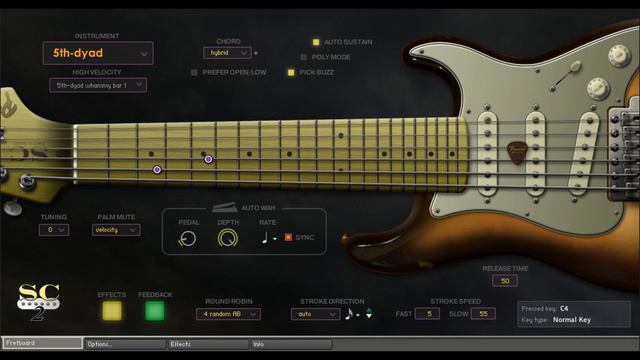The height and width of the screenshot is (360, 640).
Task: Click the Release Time value field
Action: pos(505,281)
